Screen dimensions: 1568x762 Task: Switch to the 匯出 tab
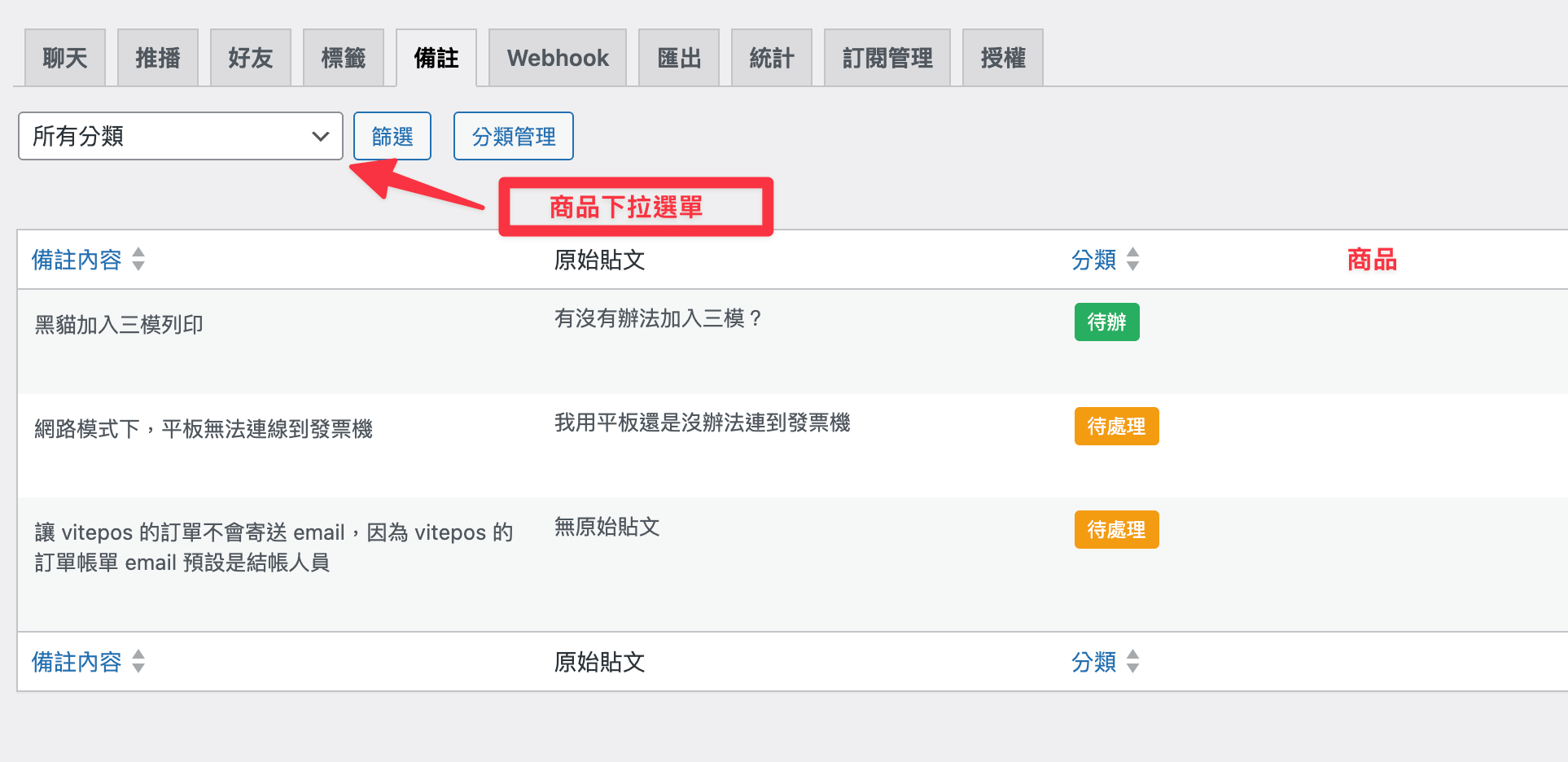tap(679, 58)
